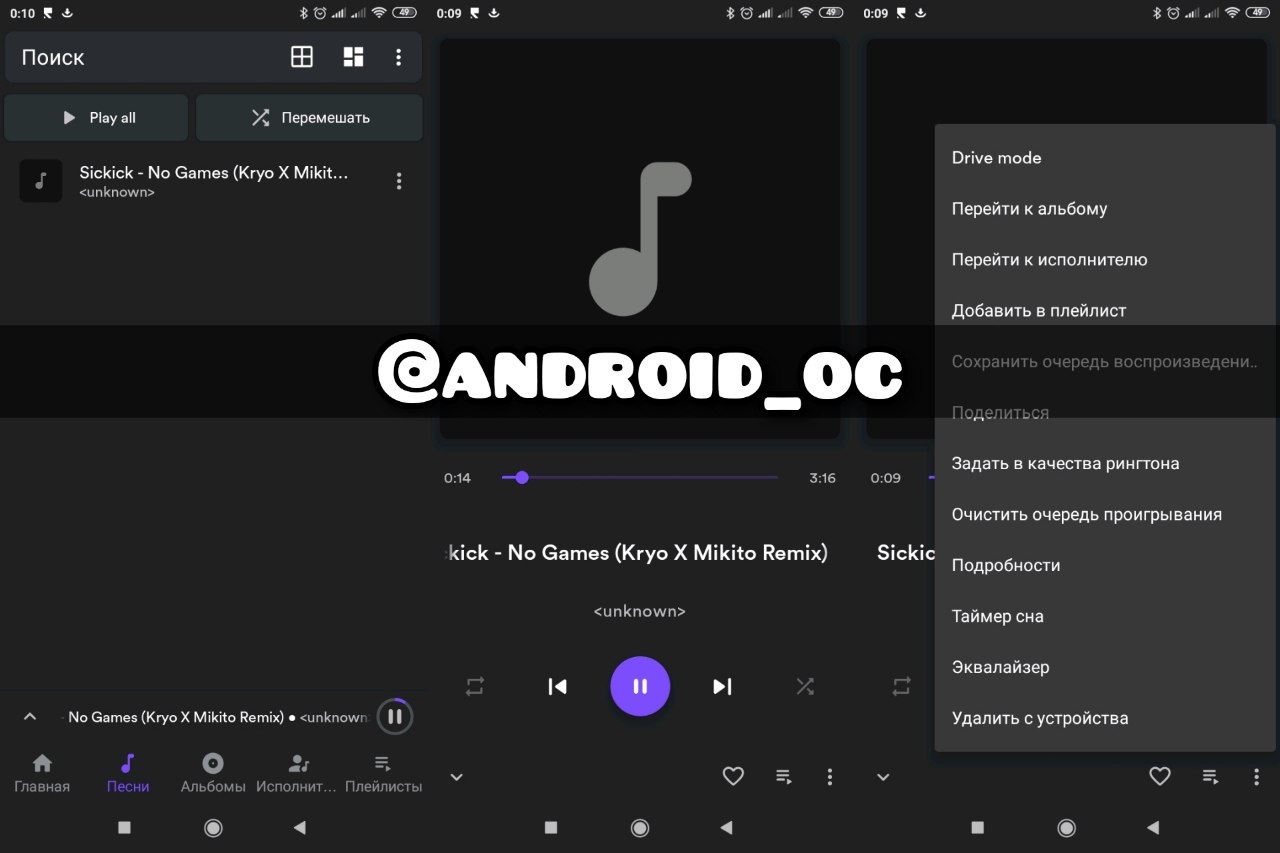Skip to previous track in middle player
Screen dimensions: 1280x853
(558, 686)
